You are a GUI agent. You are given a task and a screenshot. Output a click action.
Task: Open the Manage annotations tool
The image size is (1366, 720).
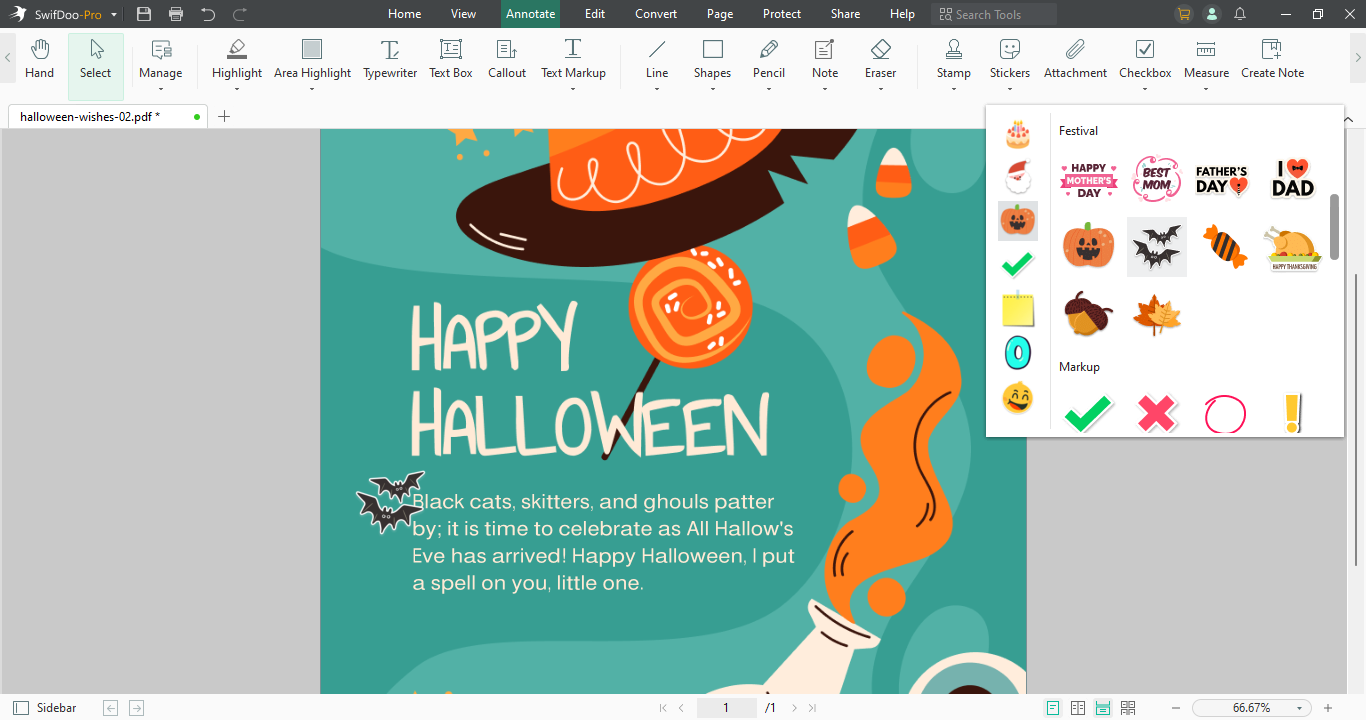pyautogui.click(x=161, y=60)
